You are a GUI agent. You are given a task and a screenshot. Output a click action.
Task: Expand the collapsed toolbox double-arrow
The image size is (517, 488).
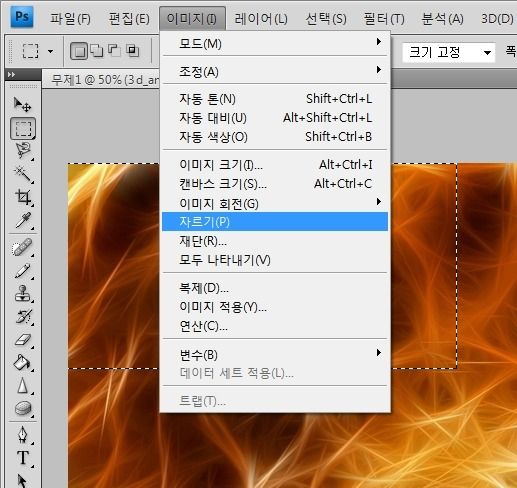pos(11,74)
